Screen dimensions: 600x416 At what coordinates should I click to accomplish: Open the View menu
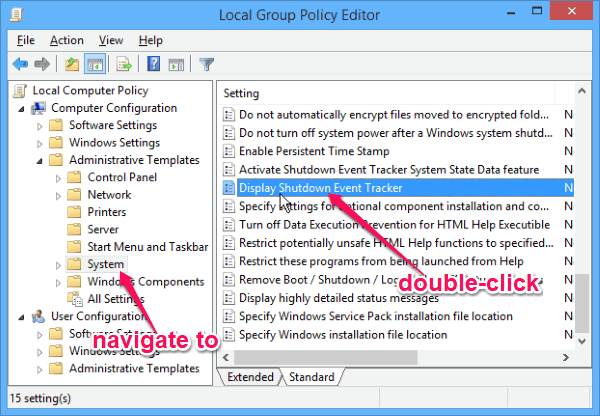[111, 40]
